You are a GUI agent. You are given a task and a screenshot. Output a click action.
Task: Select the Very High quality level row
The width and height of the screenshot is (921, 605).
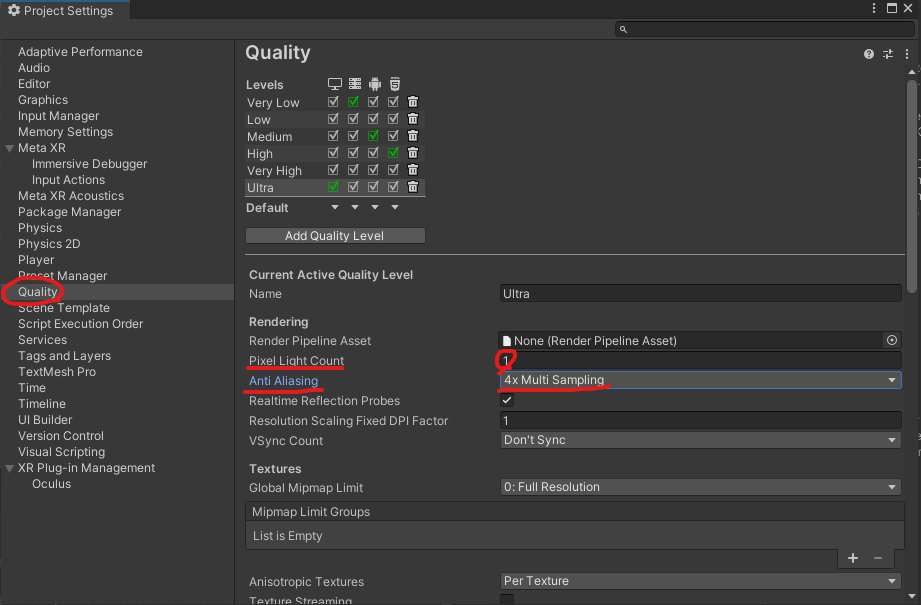pos(274,170)
